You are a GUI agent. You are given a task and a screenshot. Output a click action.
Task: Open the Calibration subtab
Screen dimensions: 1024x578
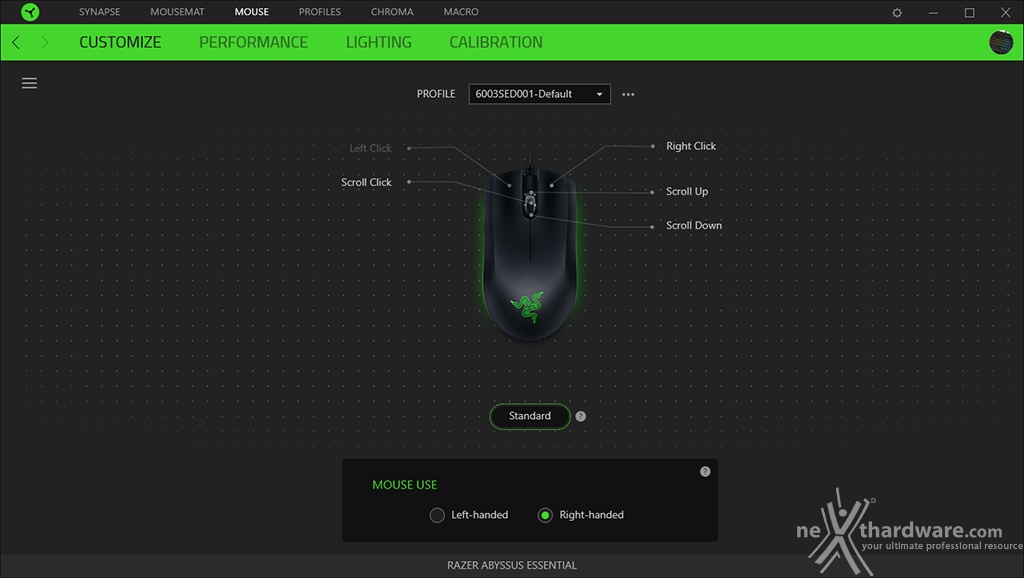[496, 42]
